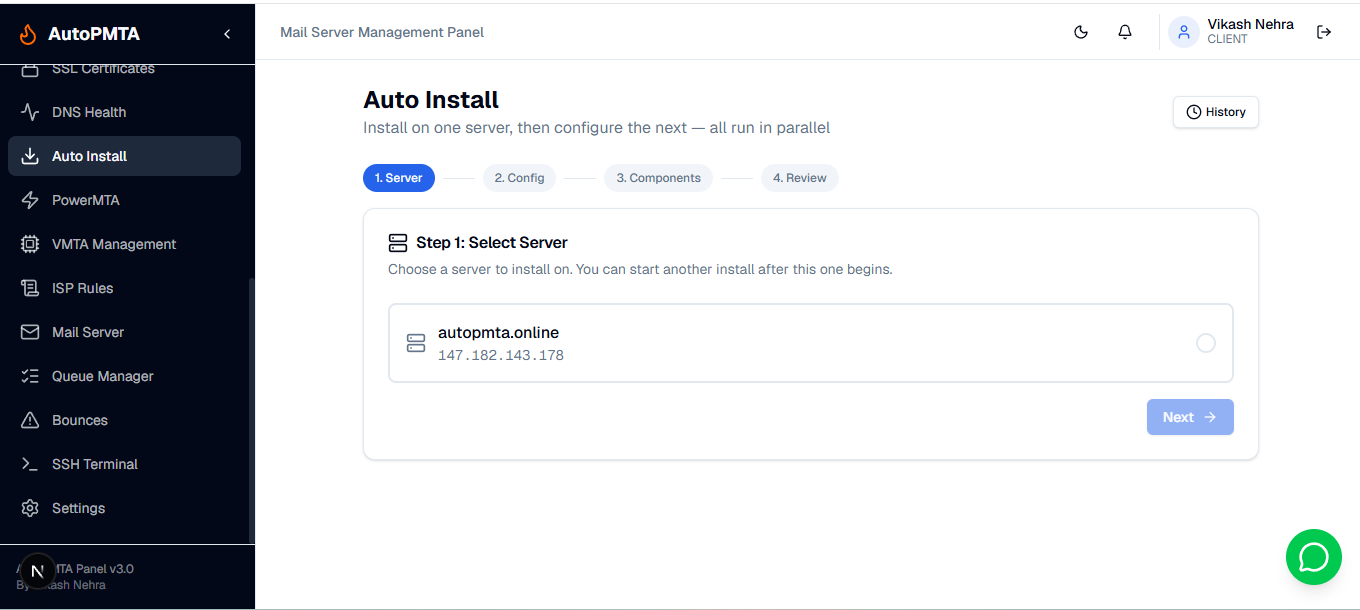Viewport: 1360px width, 610px height.
Task: Click Step 1: Select Server title
Action: coord(492,242)
